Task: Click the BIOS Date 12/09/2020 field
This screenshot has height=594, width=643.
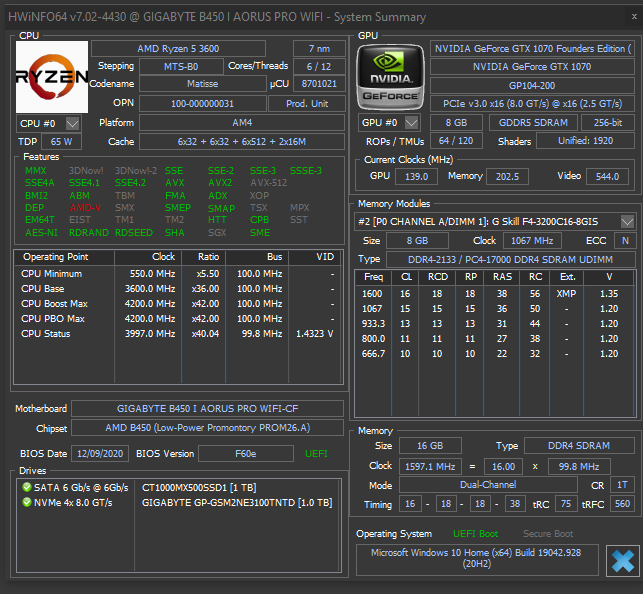Action: point(100,454)
